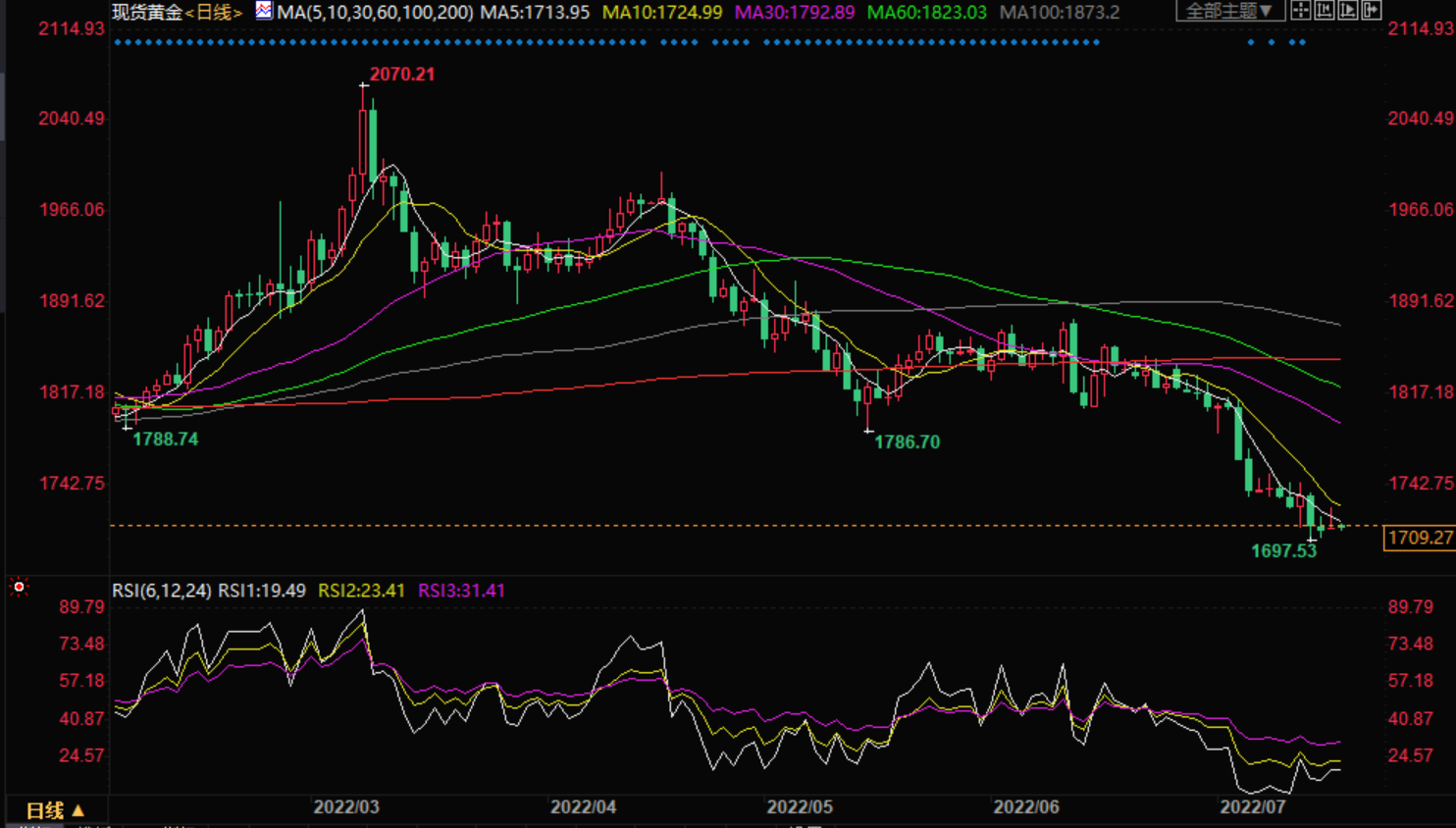This screenshot has width=1456, height=828.
Task: Click the 2022/05 date on the time axis
Action: pyautogui.click(x=800, y=806)
